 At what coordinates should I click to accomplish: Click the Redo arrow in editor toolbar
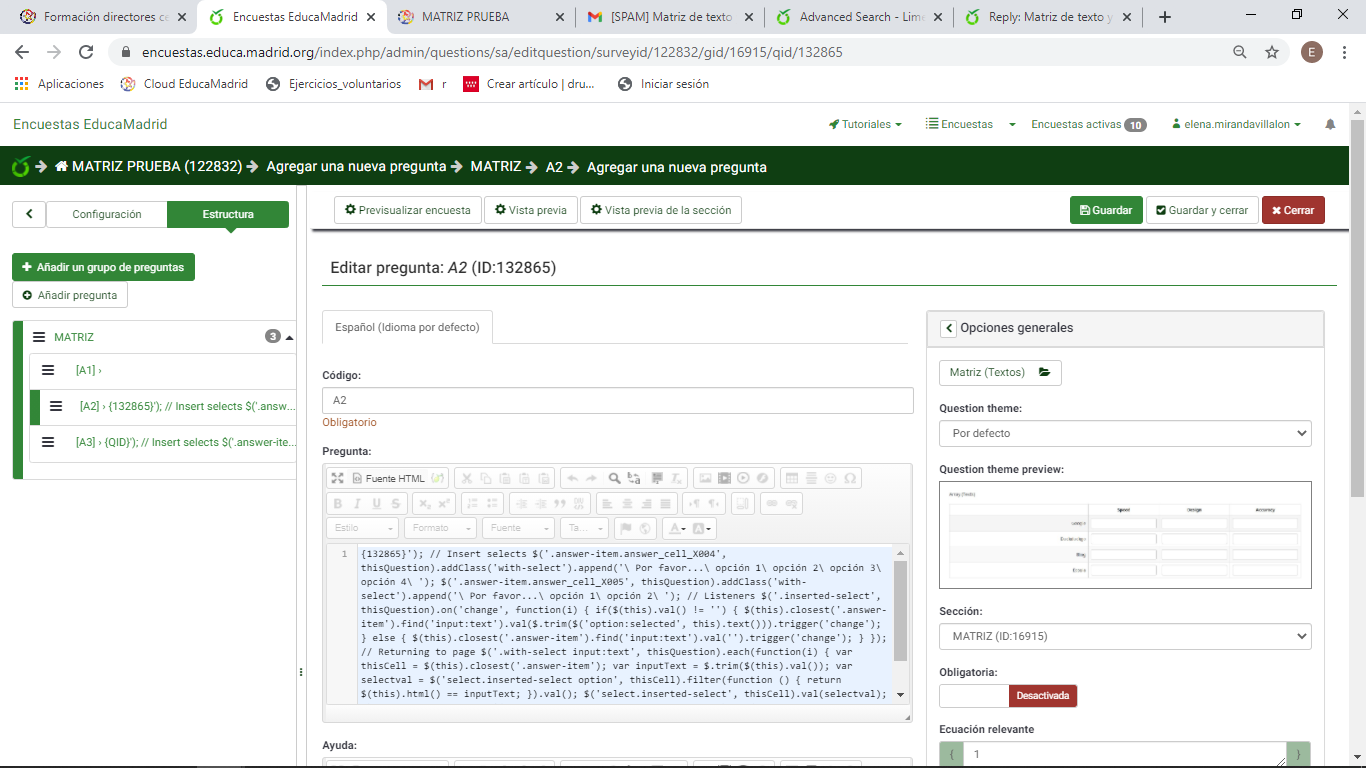[591, 478]
